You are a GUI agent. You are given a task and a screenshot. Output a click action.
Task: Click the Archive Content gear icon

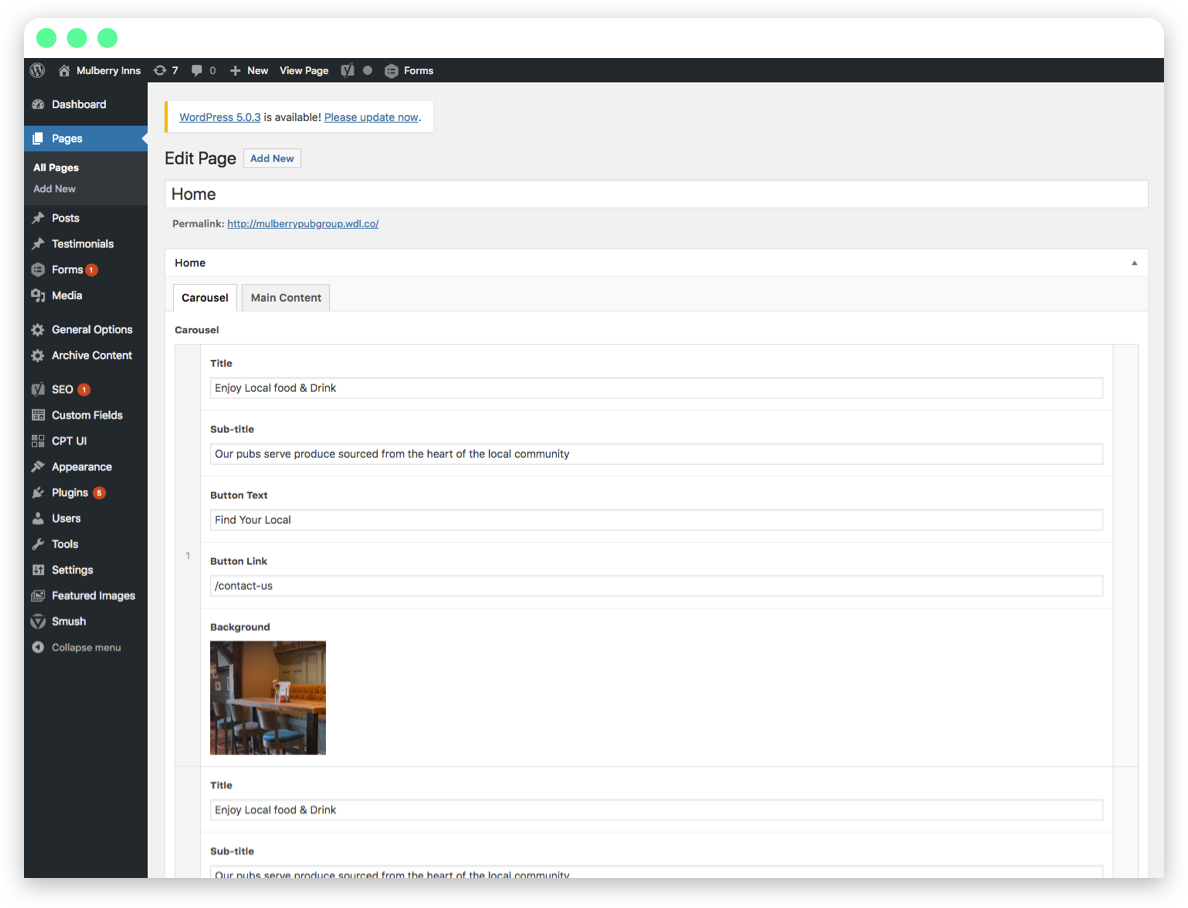(x=38, y=355)
